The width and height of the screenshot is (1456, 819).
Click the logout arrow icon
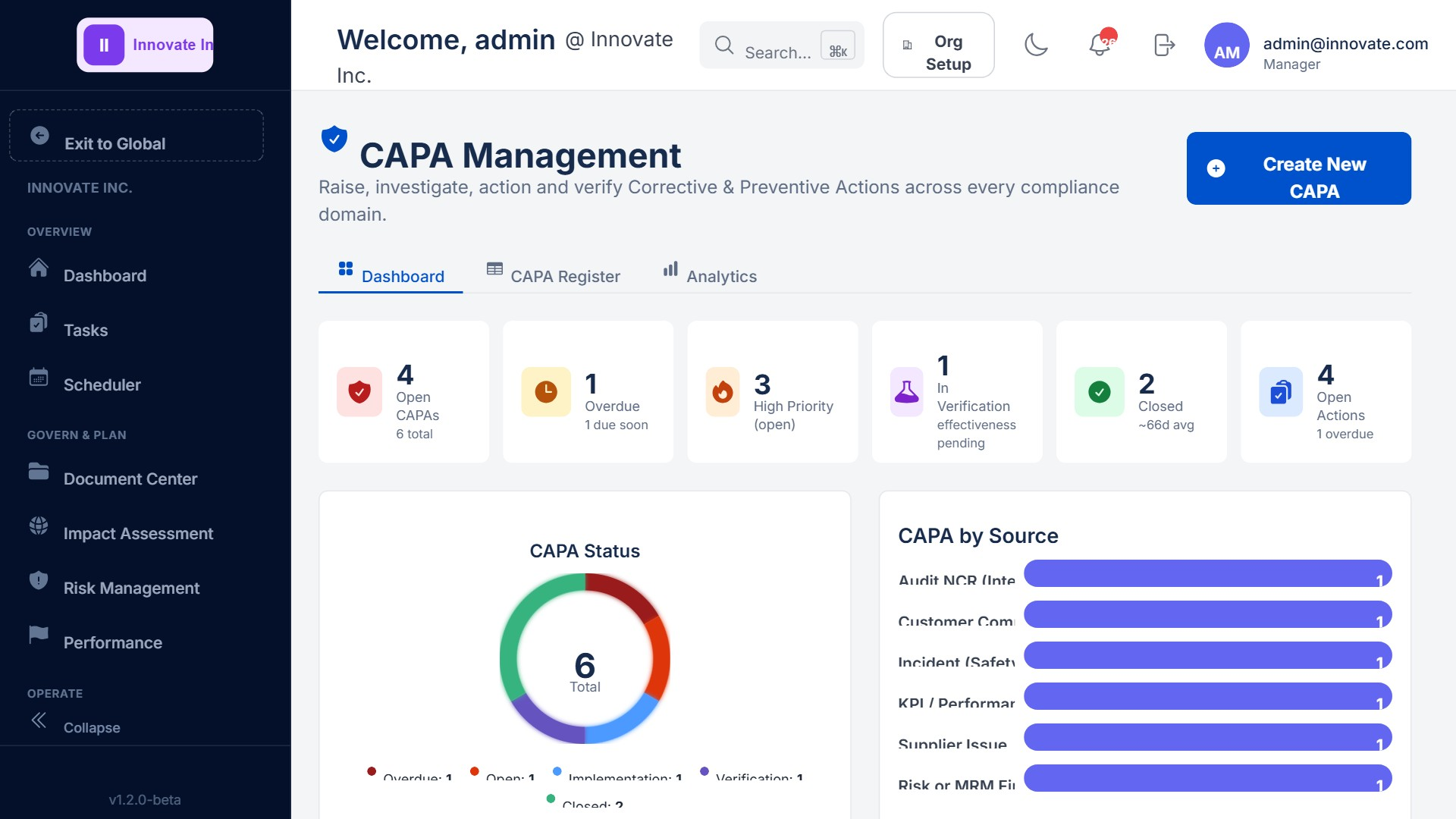(x=1164, y=45)
